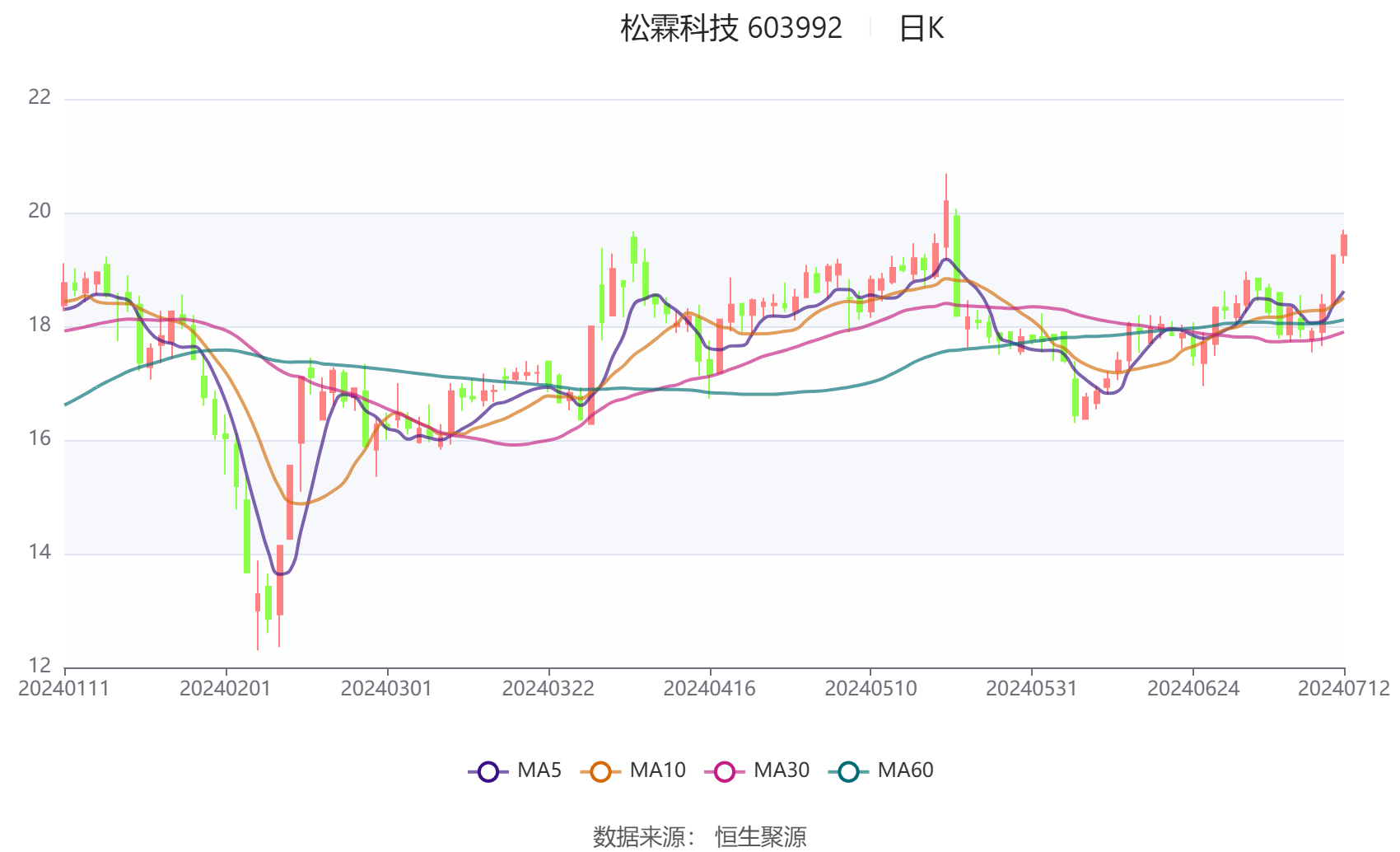
Task: Toggle the MA5 legend marker
Action: (488, 771)
